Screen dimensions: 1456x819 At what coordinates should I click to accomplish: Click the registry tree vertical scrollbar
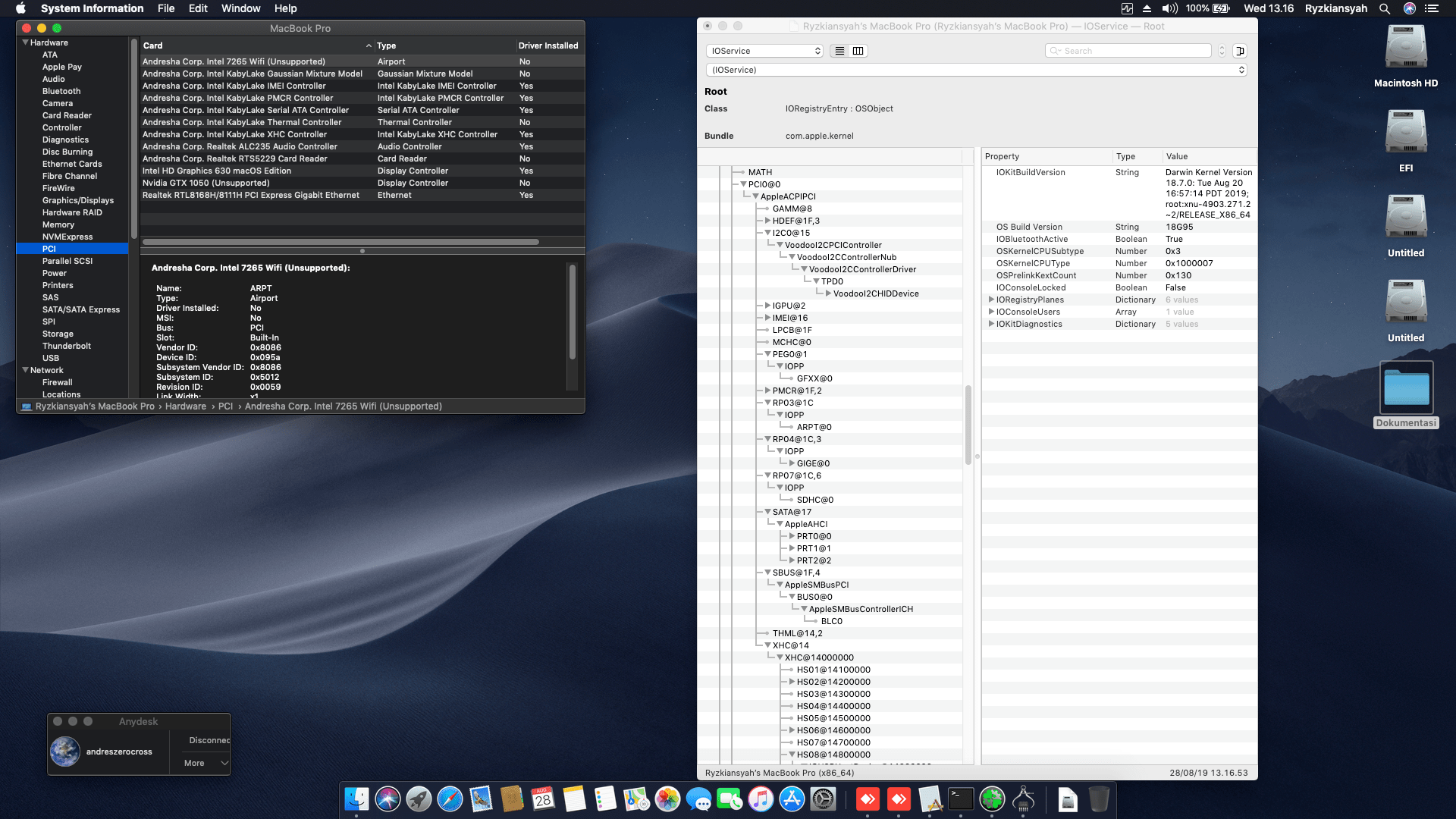tap(968, 425)
